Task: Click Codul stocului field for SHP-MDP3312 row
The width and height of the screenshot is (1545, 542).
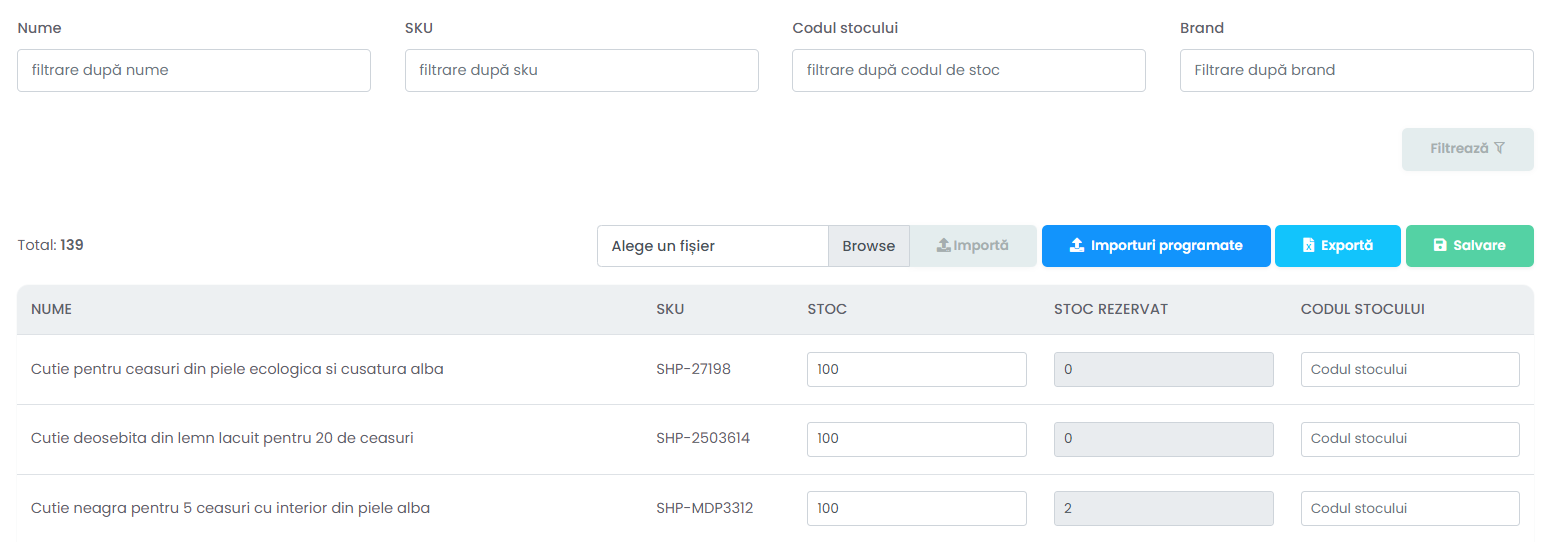Action: [x=1410, y=508]
